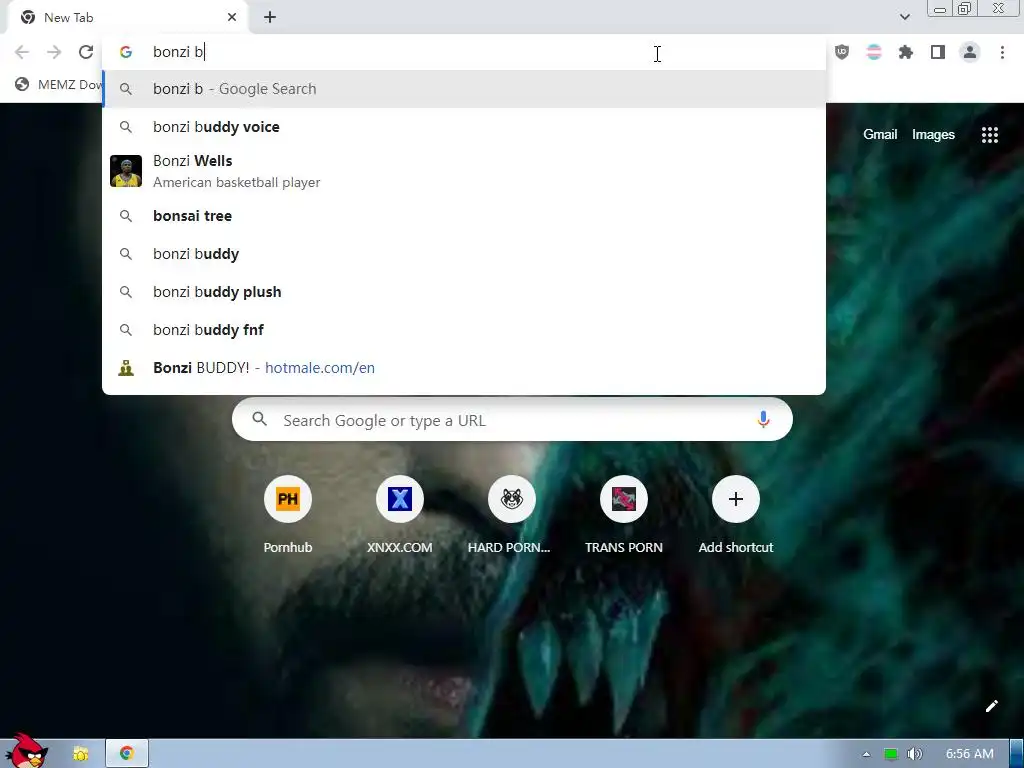
Task: Click the Chrome taskbar button
Action: coord(127,754)
